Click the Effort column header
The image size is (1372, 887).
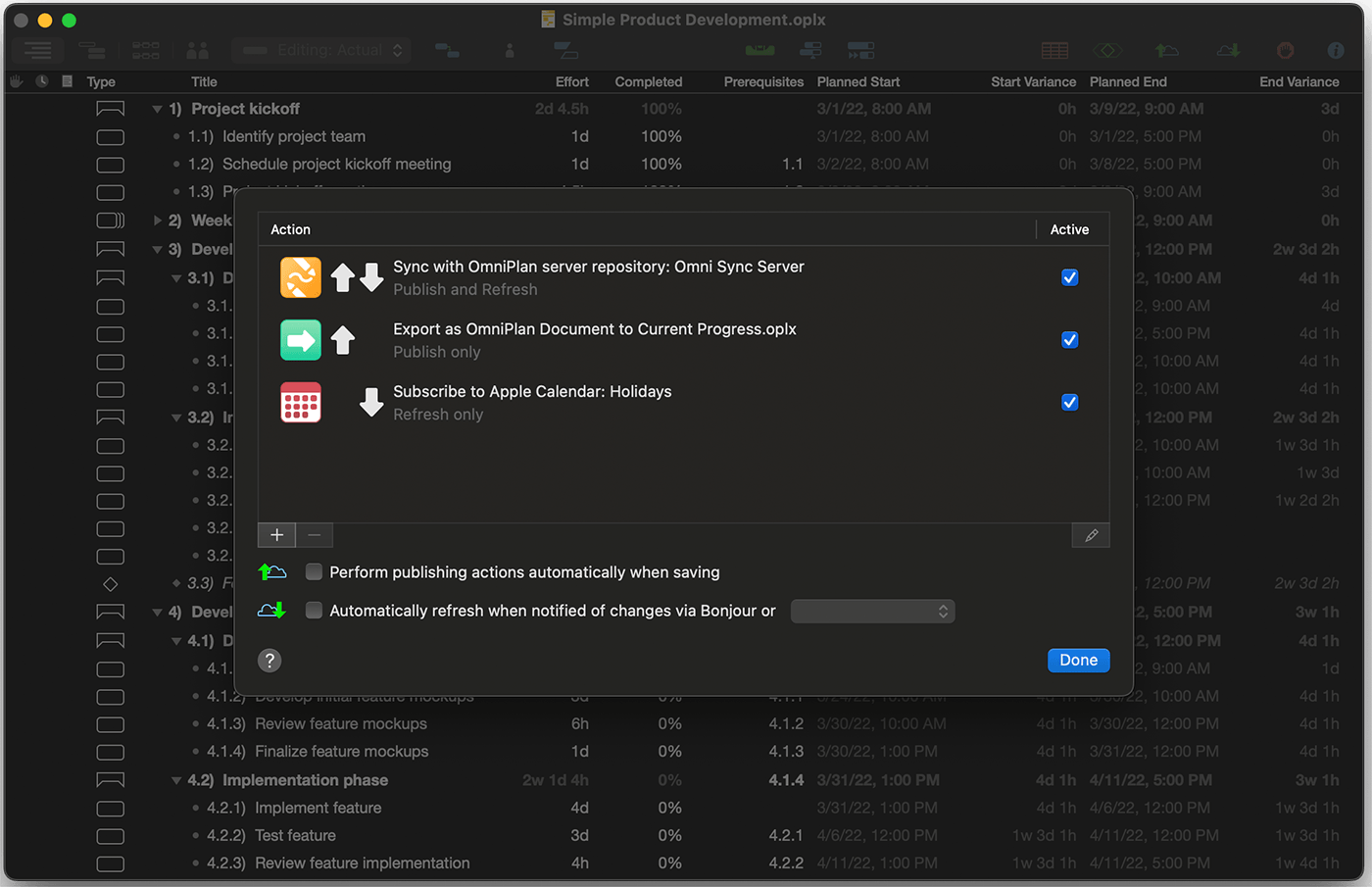572,82
